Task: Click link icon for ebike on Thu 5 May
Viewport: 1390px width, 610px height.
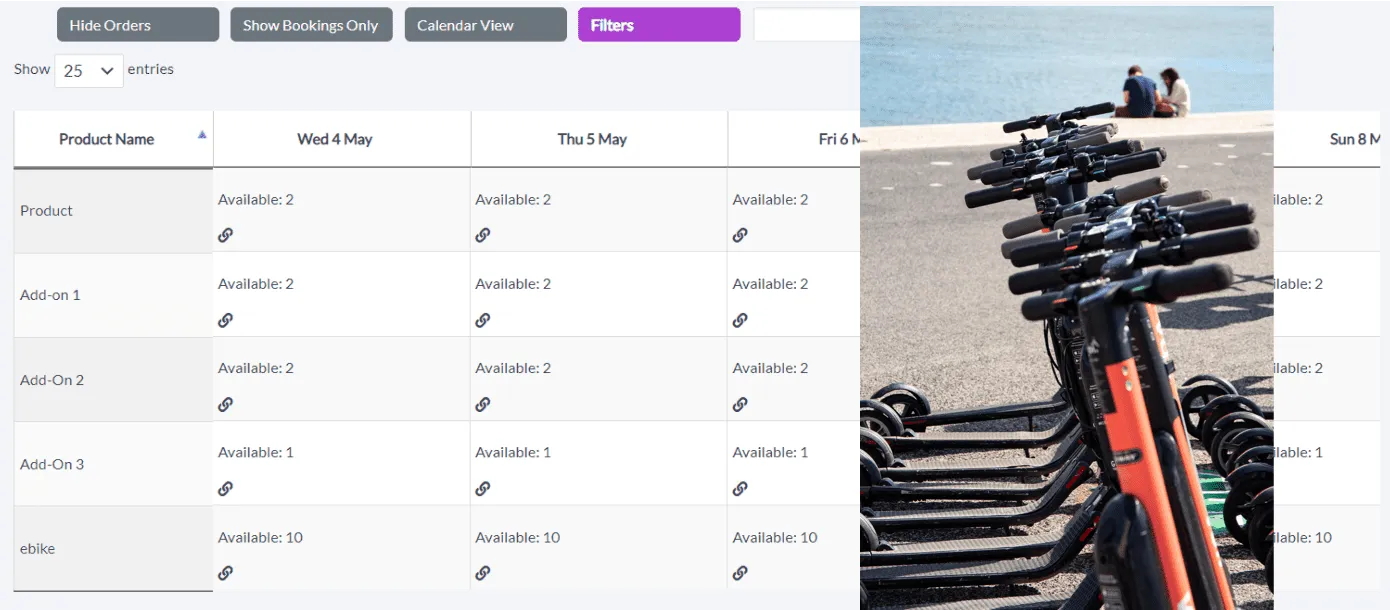Action: (483, 573)
